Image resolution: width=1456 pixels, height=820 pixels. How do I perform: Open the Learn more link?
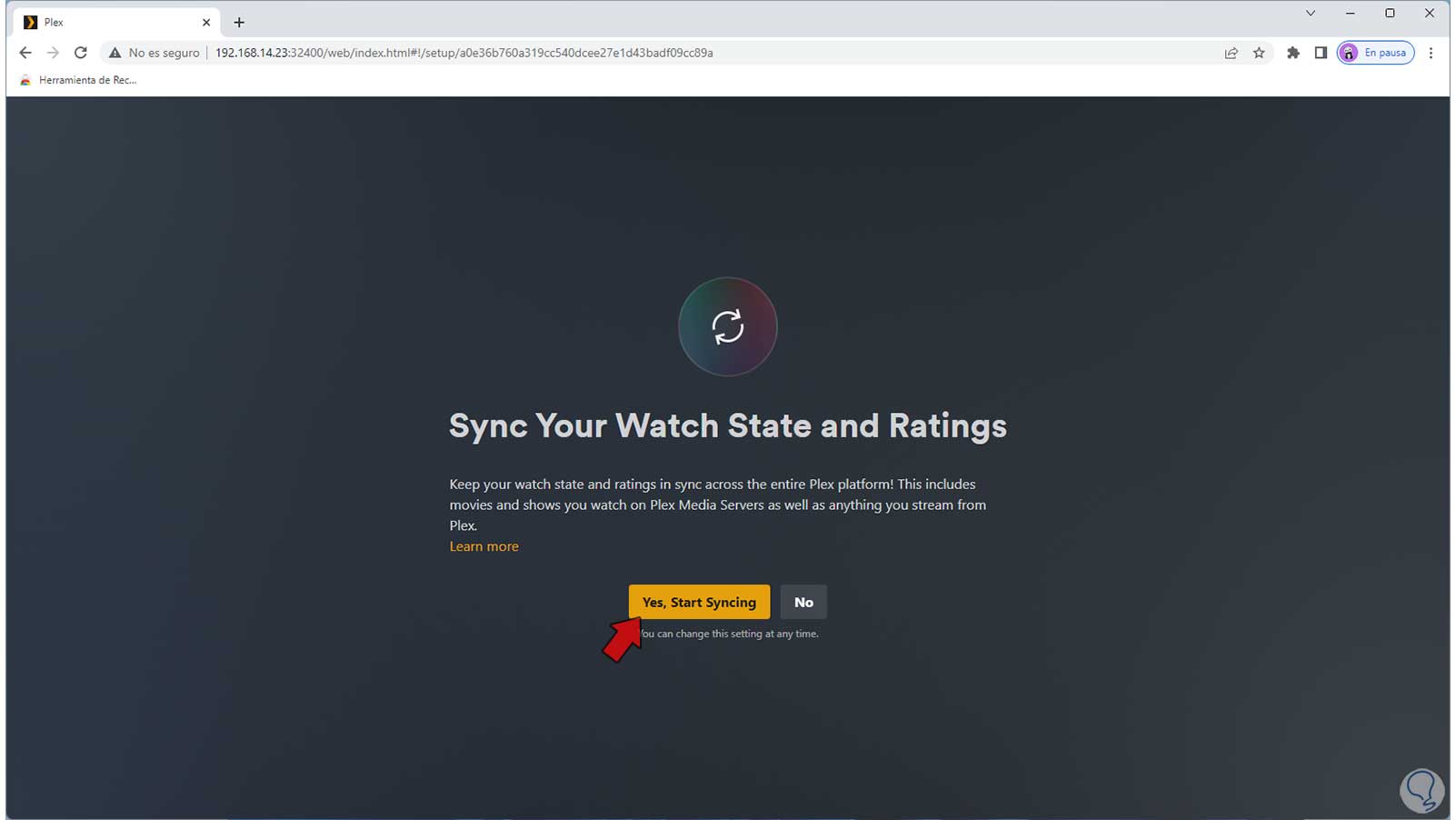(x=484, y=546)
